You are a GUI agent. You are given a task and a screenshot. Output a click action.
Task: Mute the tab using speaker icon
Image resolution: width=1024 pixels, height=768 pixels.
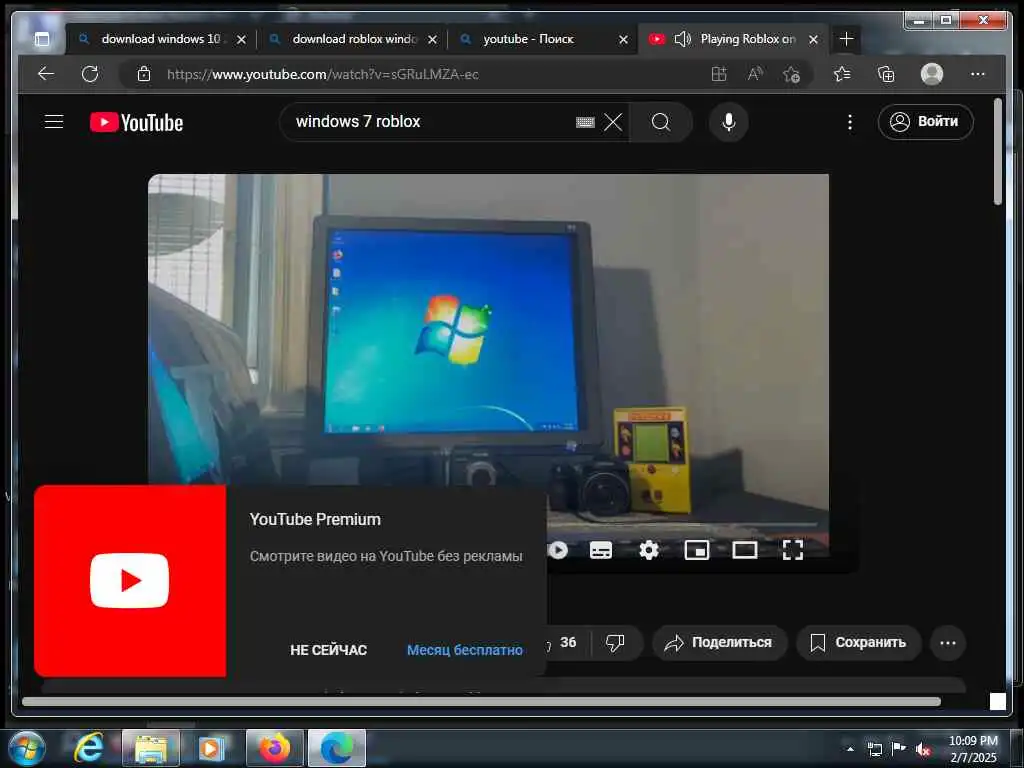[682, 39]
